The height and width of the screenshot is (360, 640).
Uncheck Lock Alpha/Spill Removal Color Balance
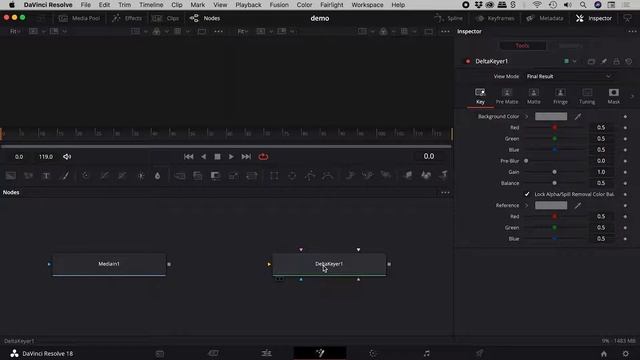(527, 194)
